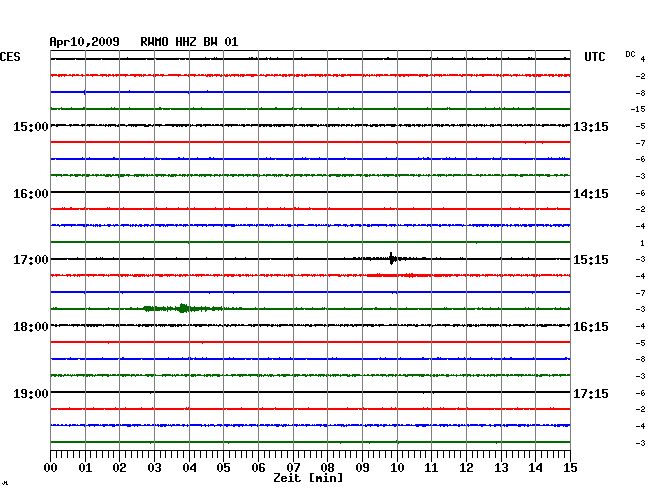The image size is (650, 494).
Task: Click the DC value 4 at top
Action: click(x=643, y=59)
